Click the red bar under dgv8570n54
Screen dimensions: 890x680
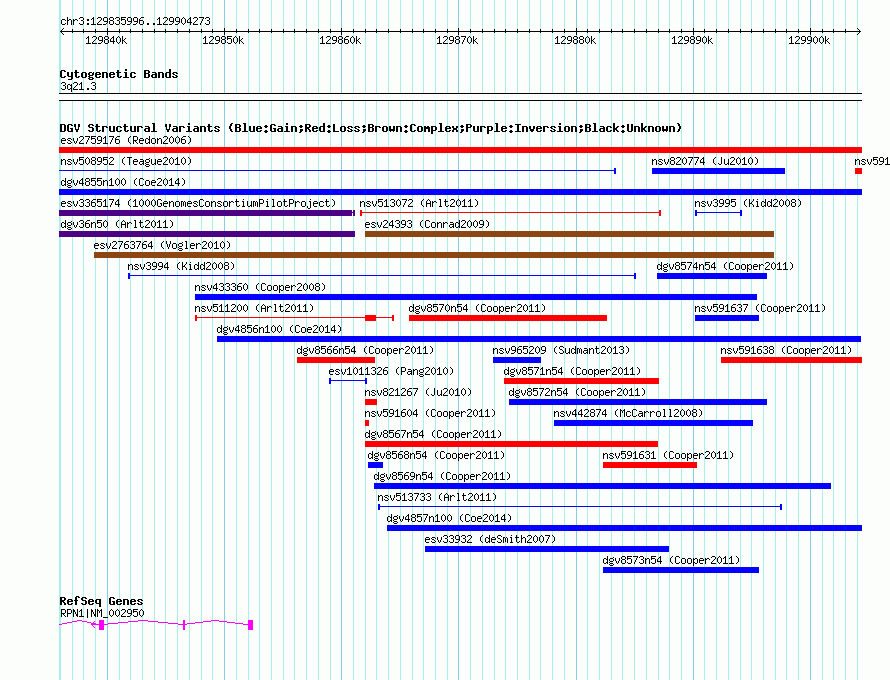click(x=508, y=318)
